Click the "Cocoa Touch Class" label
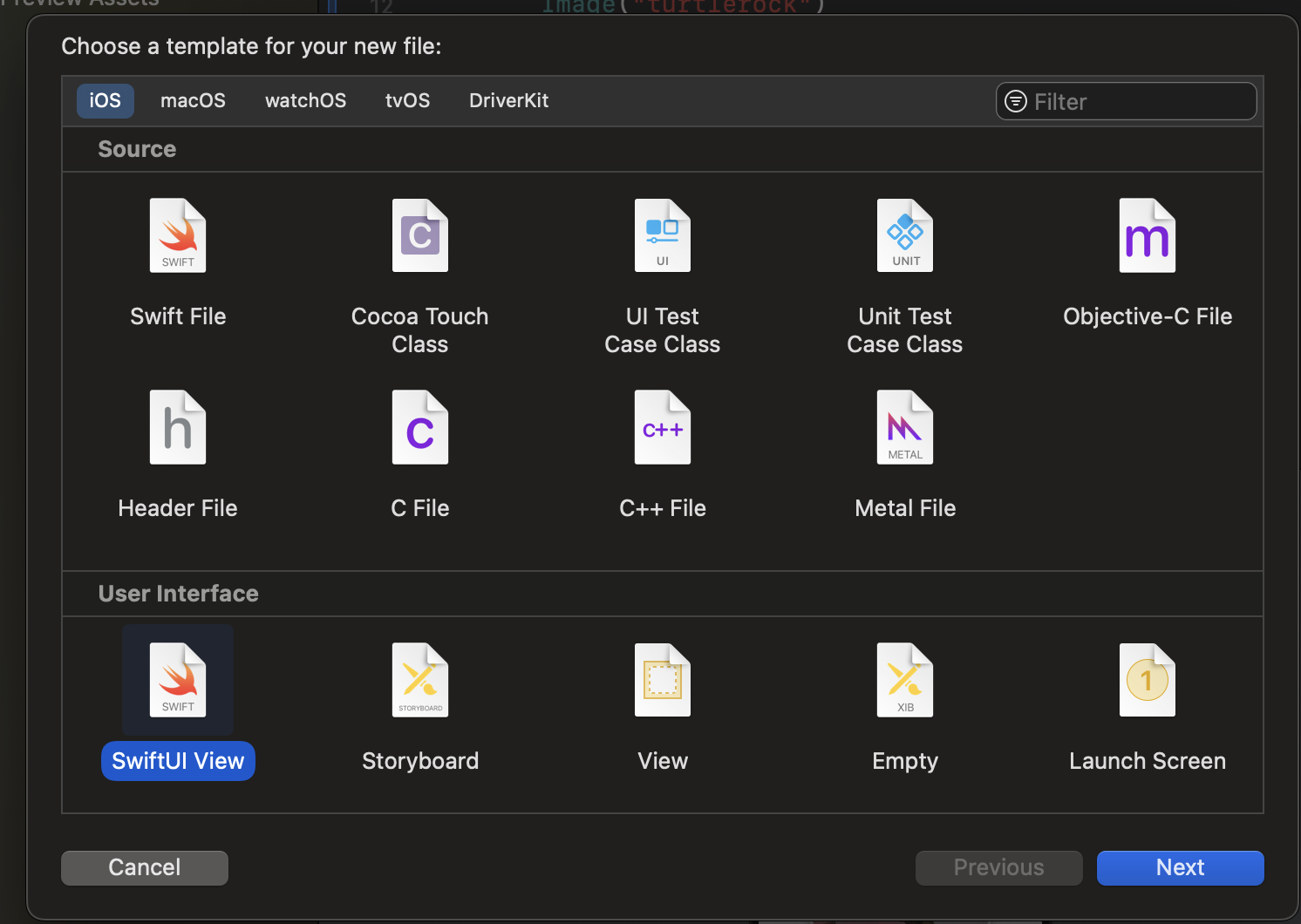This screenshot has width=1301, height=924. point(420,330)
